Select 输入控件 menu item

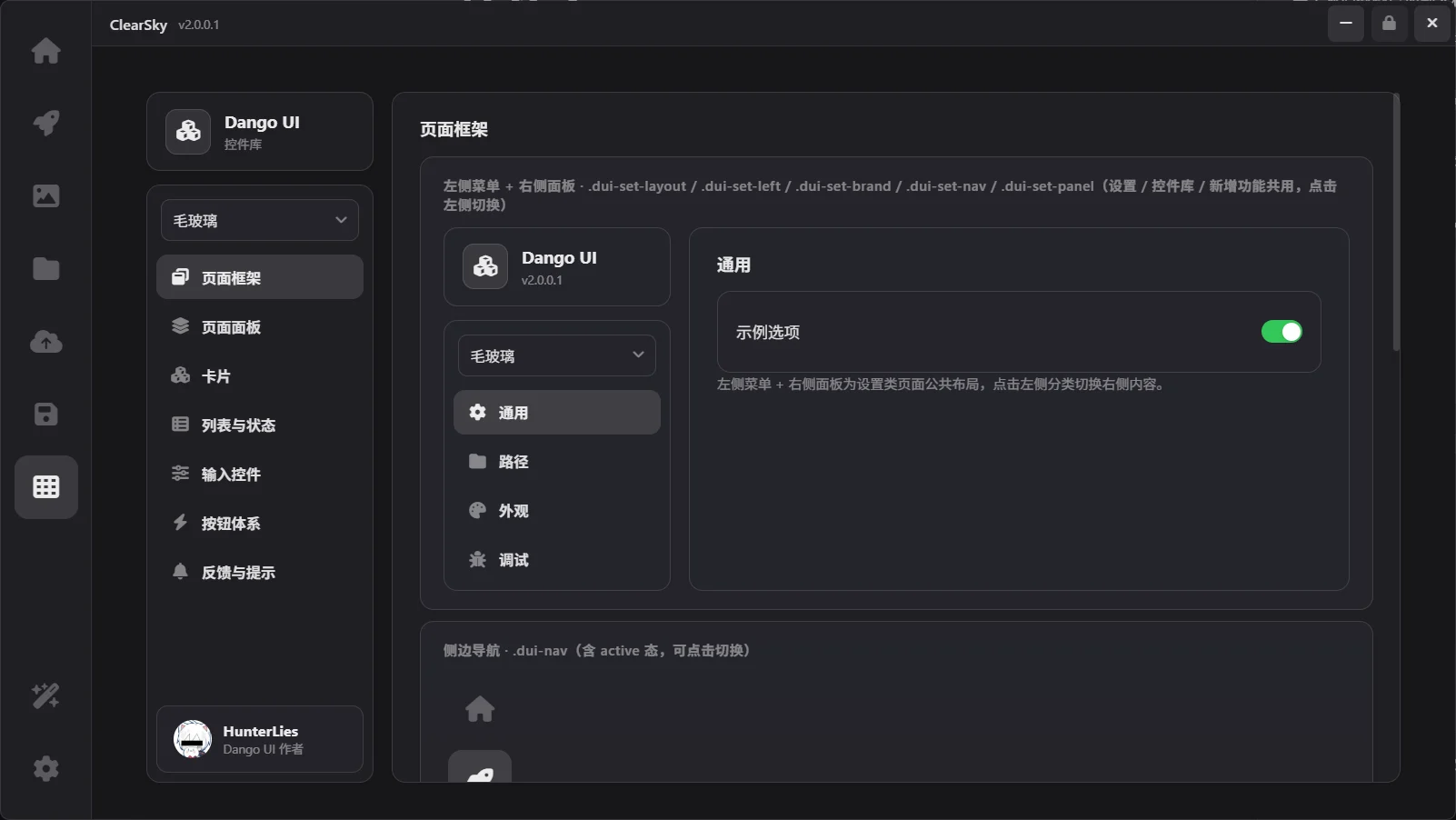(x=260, y=474)
